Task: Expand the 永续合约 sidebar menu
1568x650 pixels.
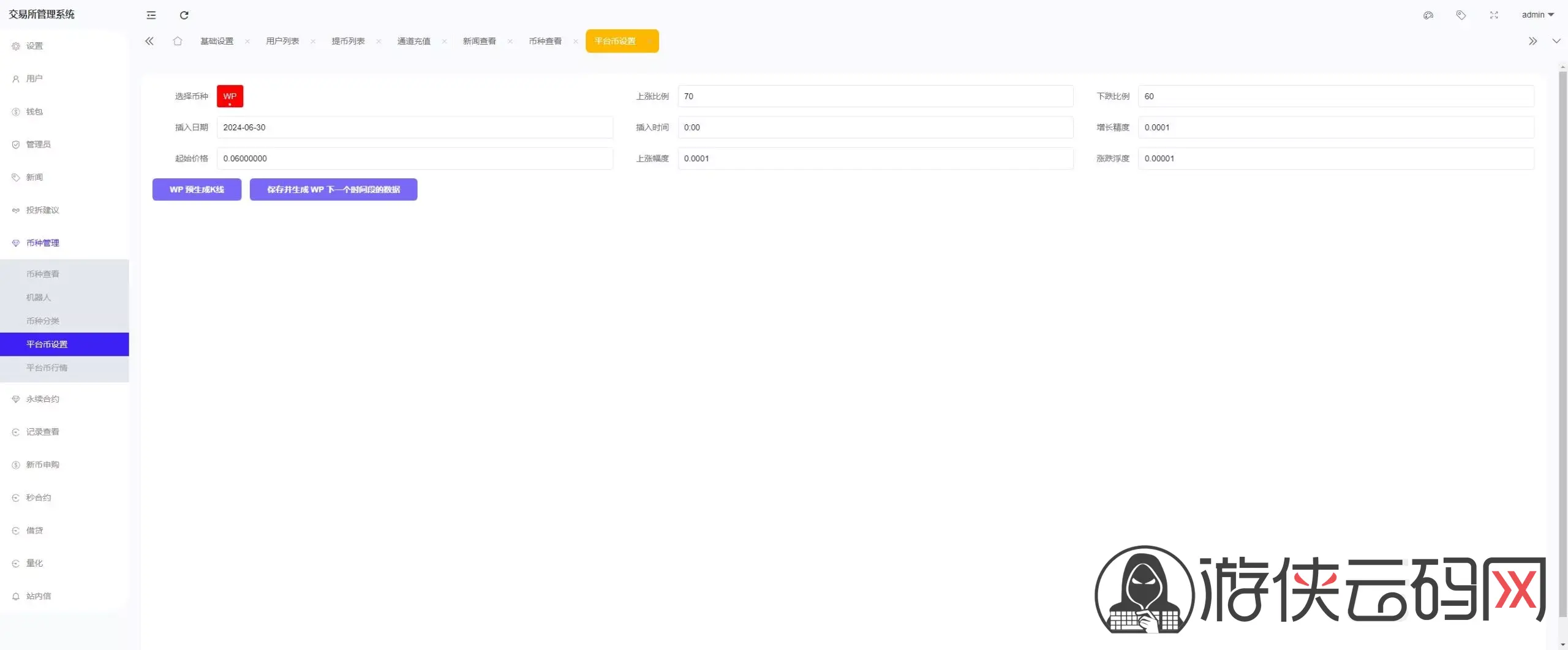Action: coord(43,399)
